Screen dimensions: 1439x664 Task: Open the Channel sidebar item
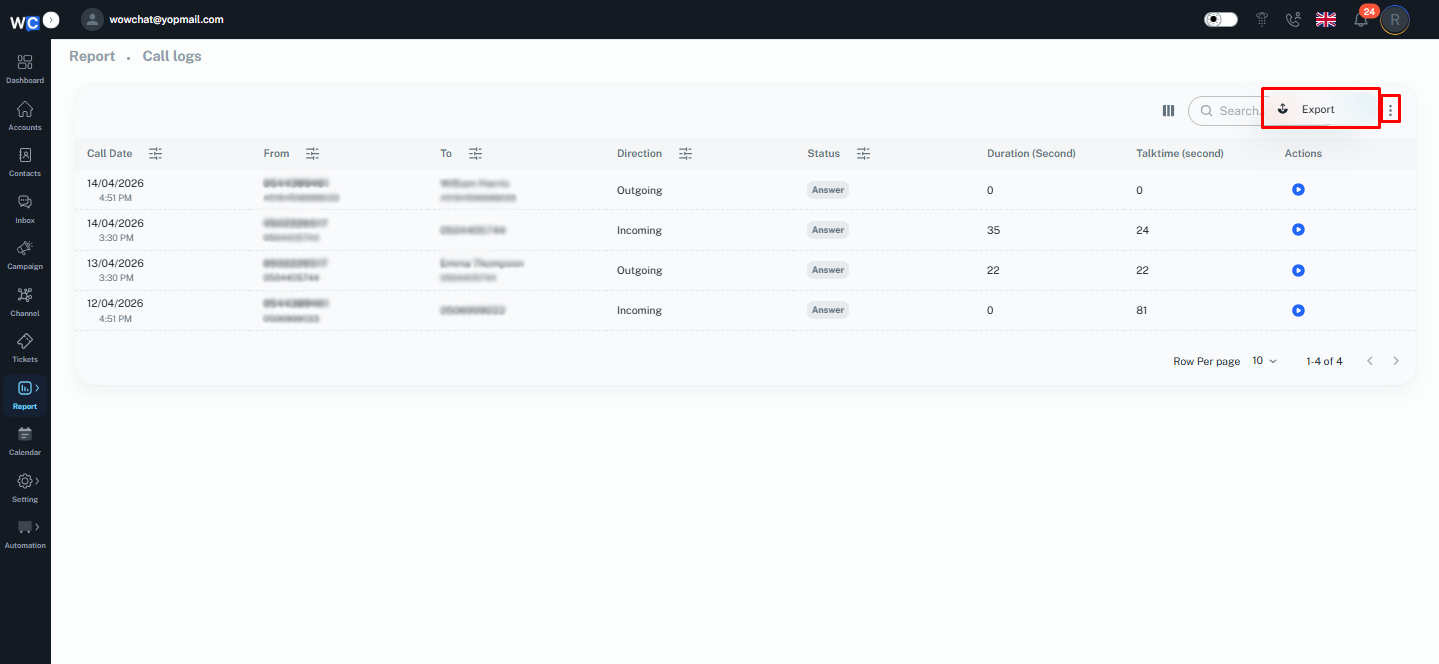coord(25,301)
